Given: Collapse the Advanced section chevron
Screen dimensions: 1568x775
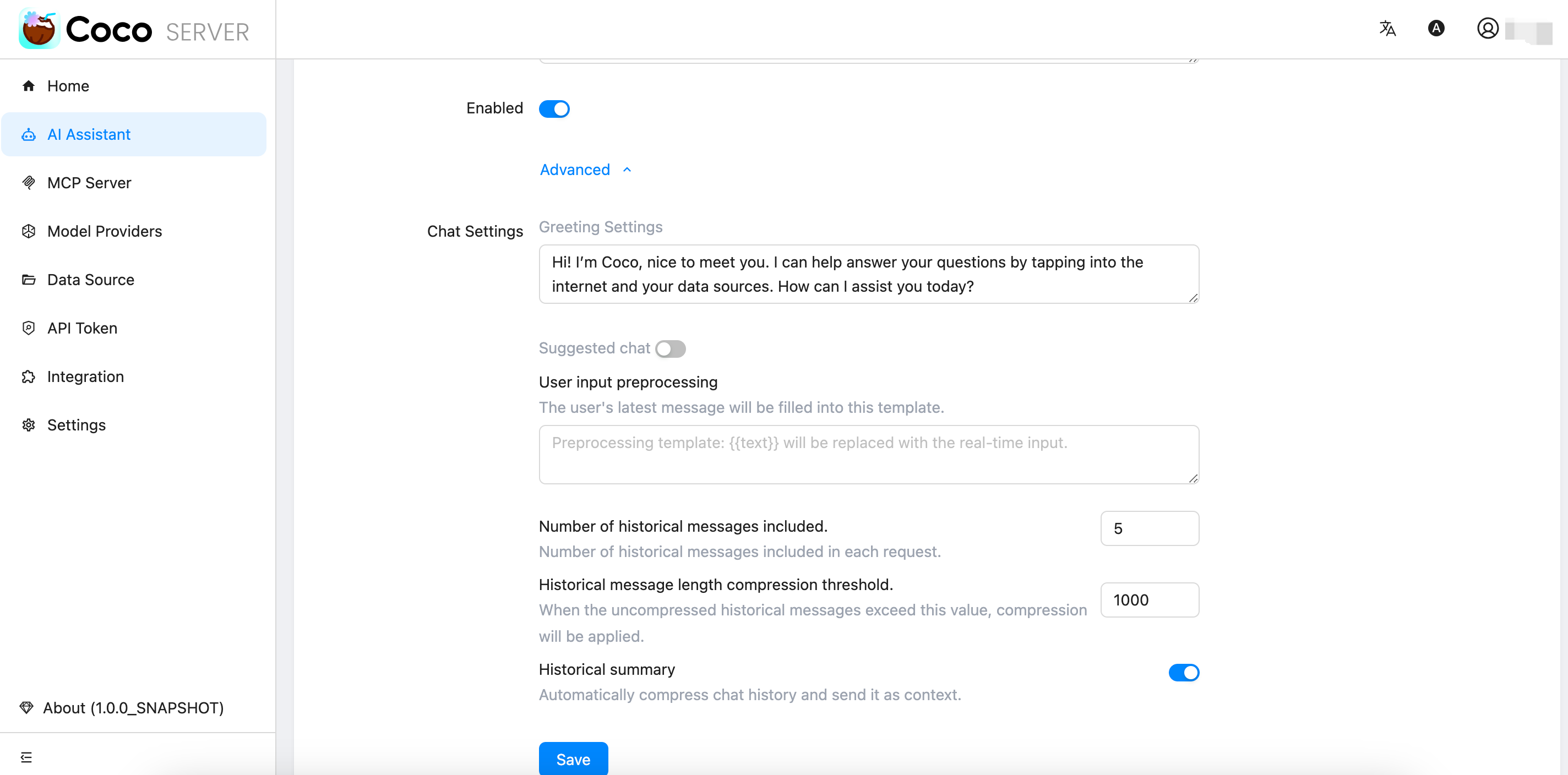Looking at the screenshot, I should point(627,170).
